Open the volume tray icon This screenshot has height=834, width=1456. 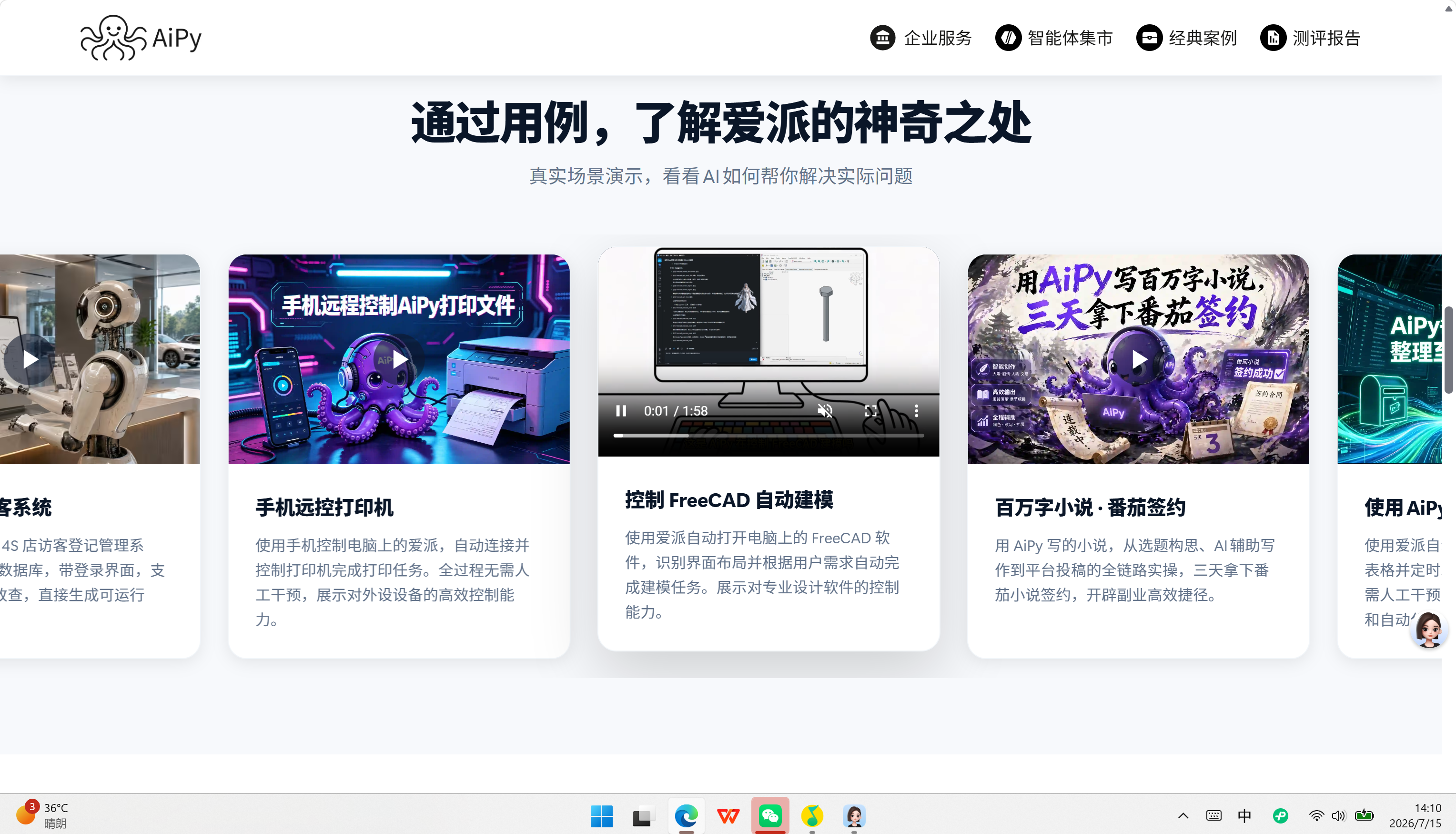(x=1339, y=816)
